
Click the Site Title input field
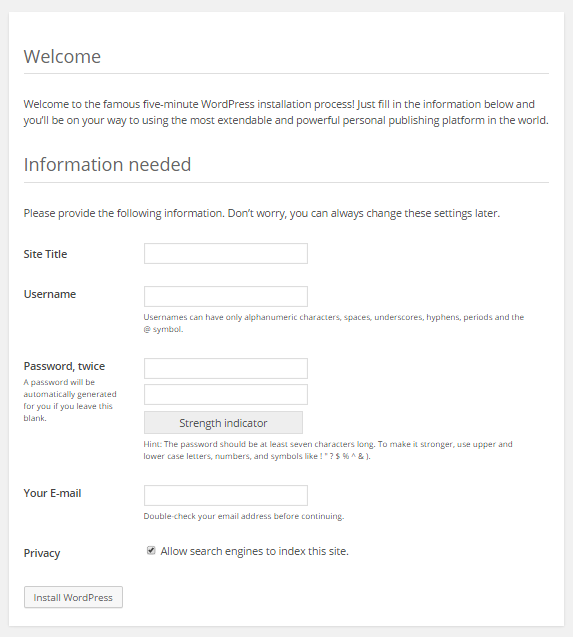coord(226,254)
